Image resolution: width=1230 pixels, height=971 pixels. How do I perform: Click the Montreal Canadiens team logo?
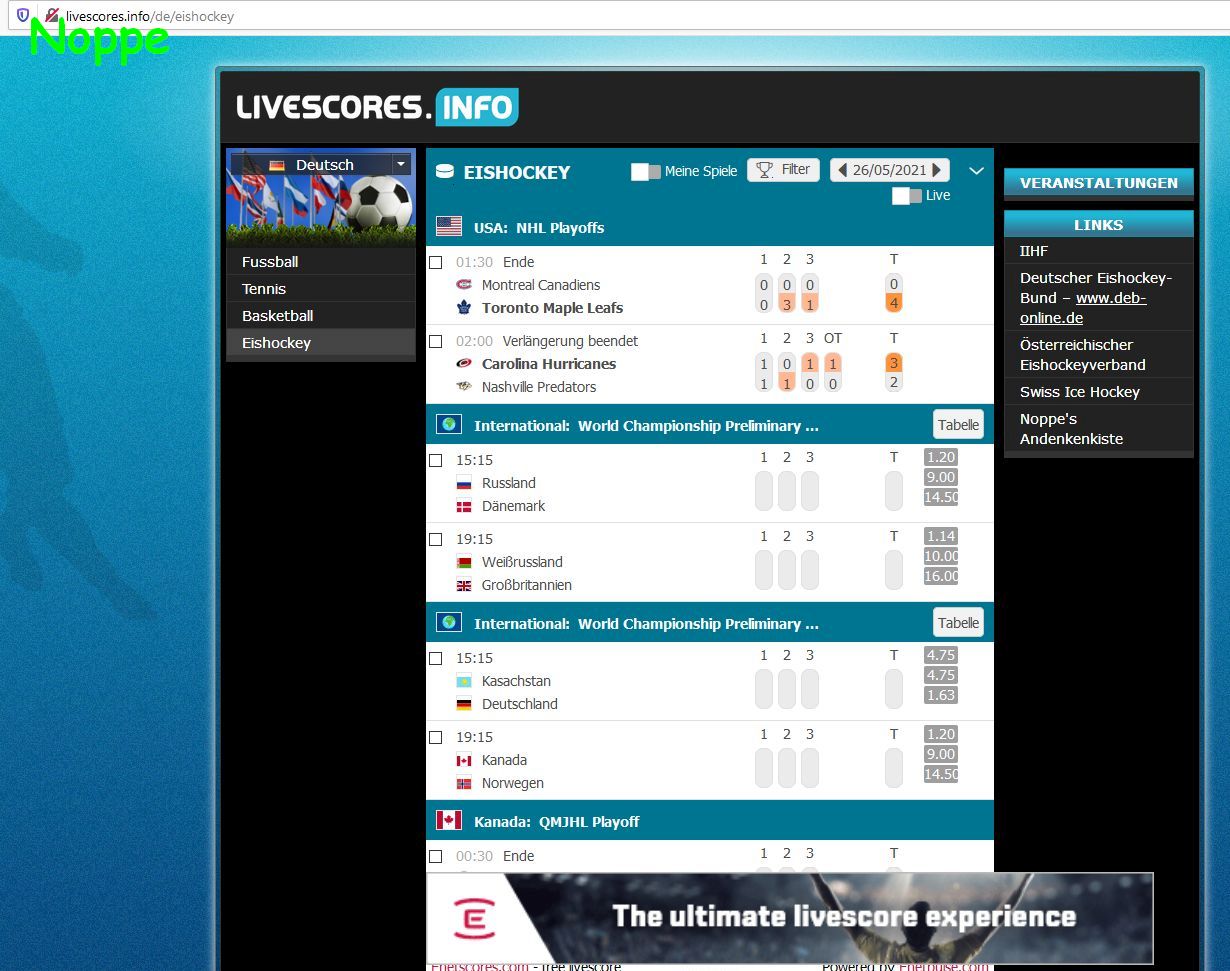point(463,285)
